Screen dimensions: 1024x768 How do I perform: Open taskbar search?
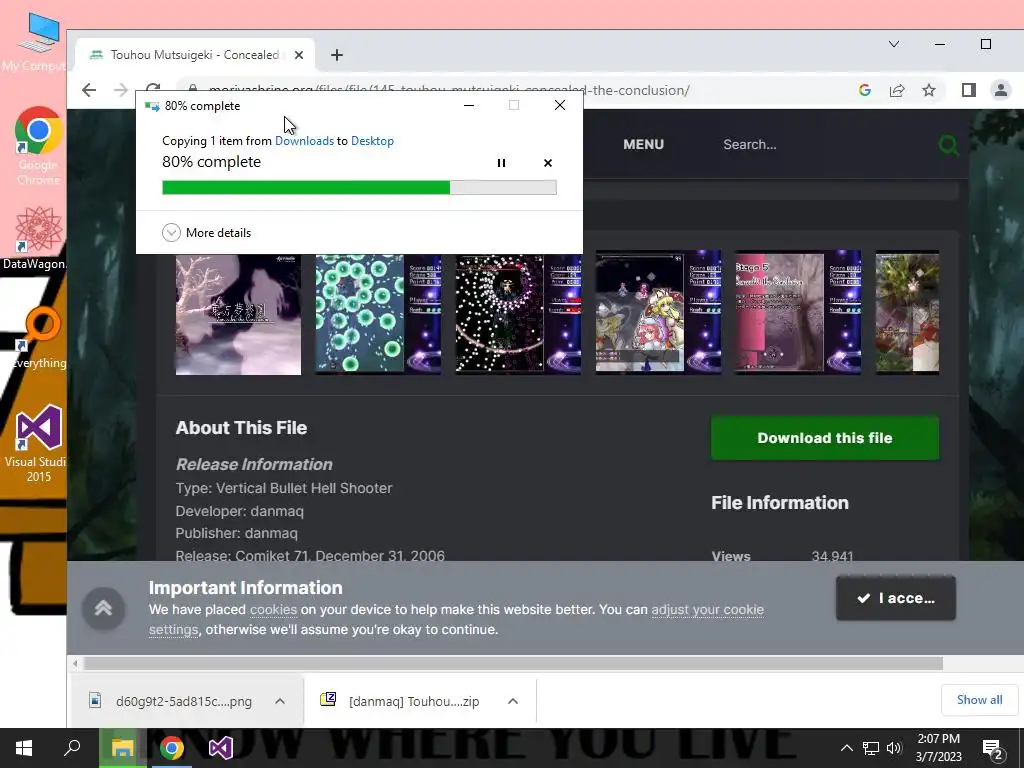click(x=72, y=748)
